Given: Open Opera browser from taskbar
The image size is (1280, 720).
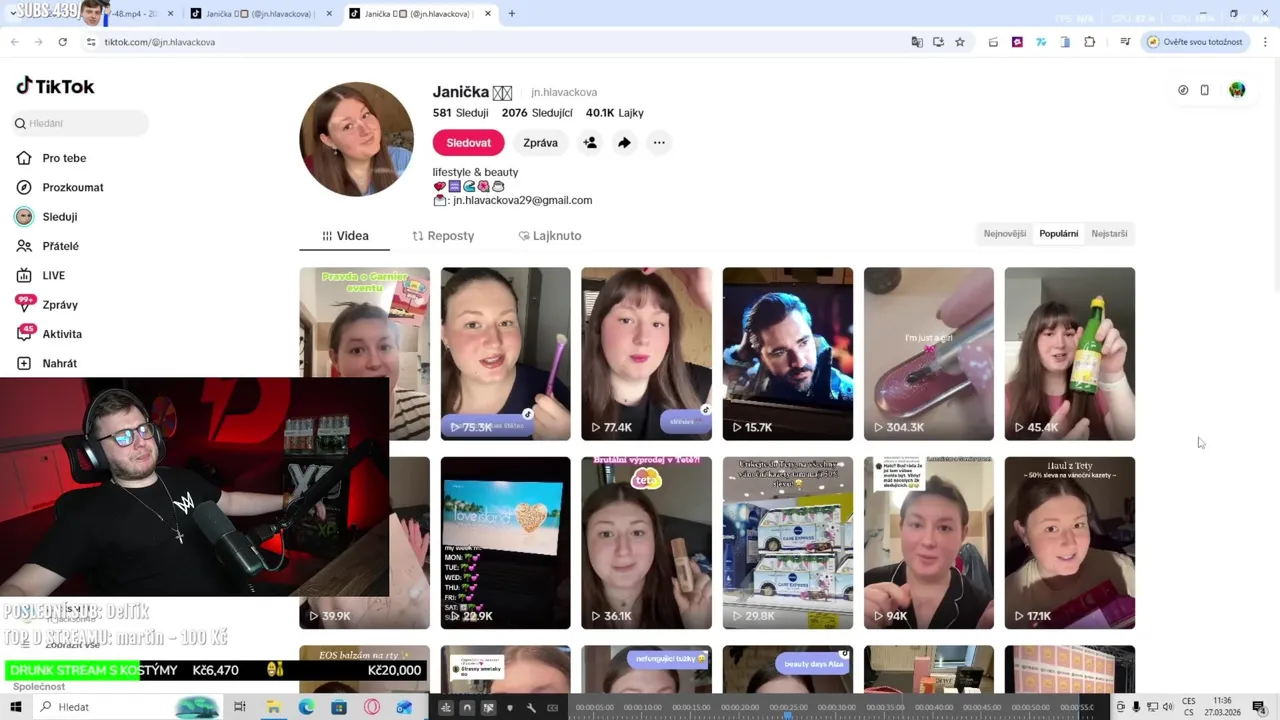Looking at the screenshot, I should click(x=372, y=707).
